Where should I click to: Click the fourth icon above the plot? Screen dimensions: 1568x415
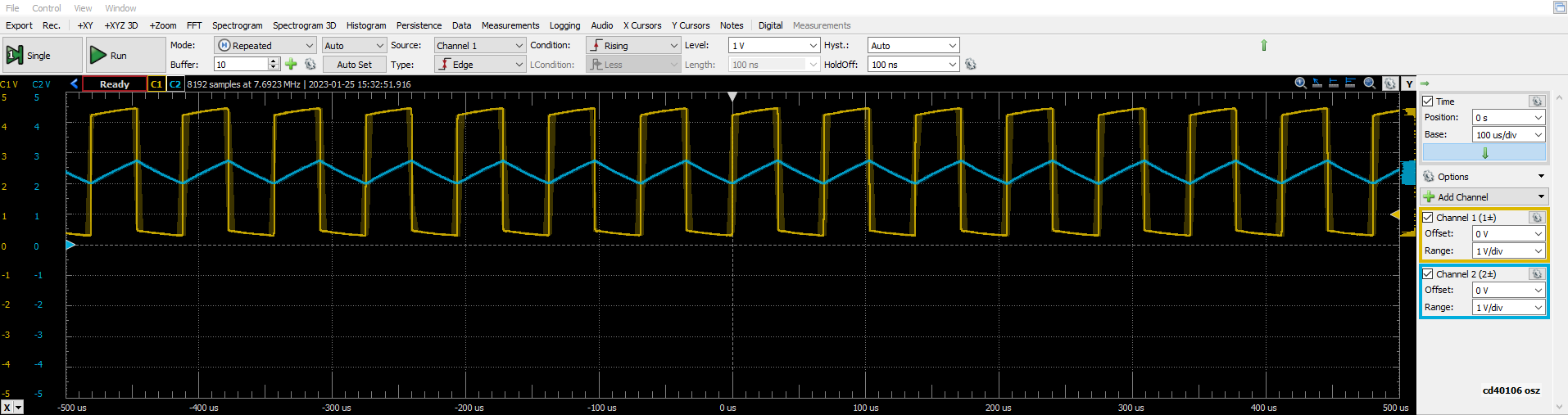1351,83
